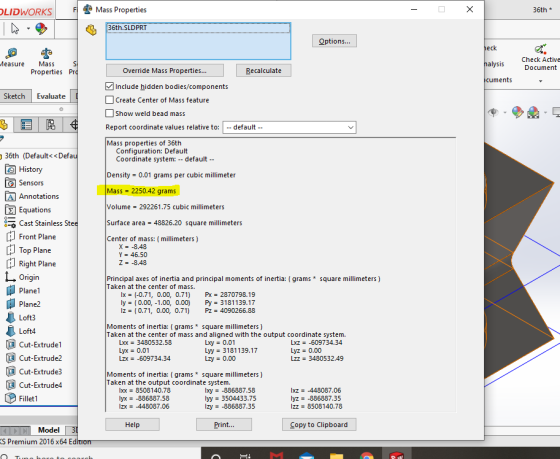Click the Mass Properties dialog title icon

(88, 9)
